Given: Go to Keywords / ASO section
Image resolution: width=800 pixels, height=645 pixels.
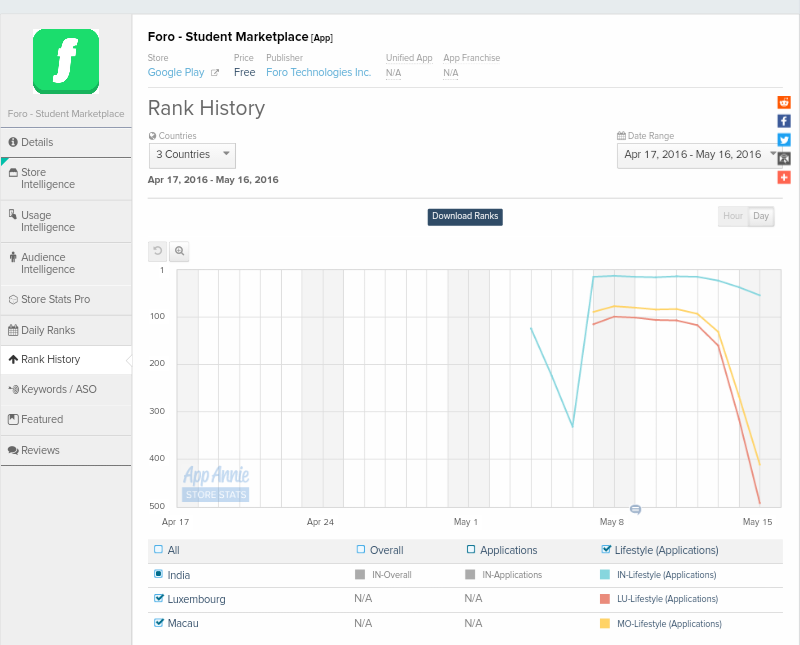Looking at the screenshot, I should pyautogui.click(x=58, y=389).
